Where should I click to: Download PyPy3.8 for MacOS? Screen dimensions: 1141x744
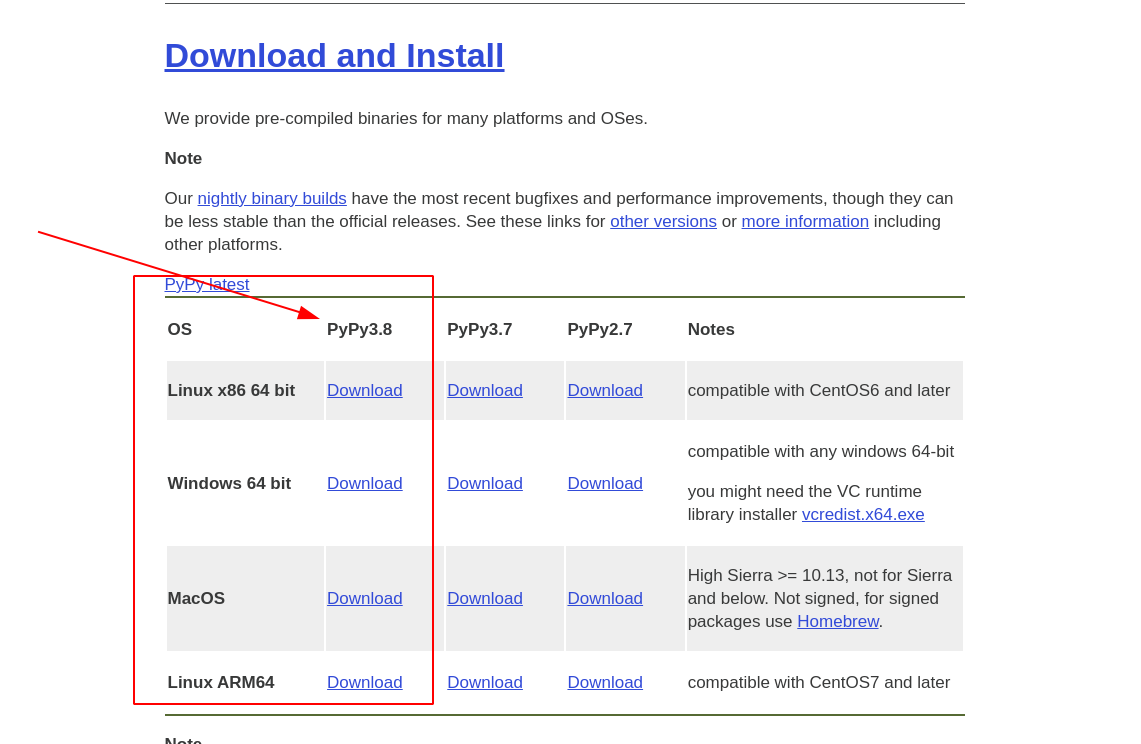pyautogui.click(x=365, y=599)
